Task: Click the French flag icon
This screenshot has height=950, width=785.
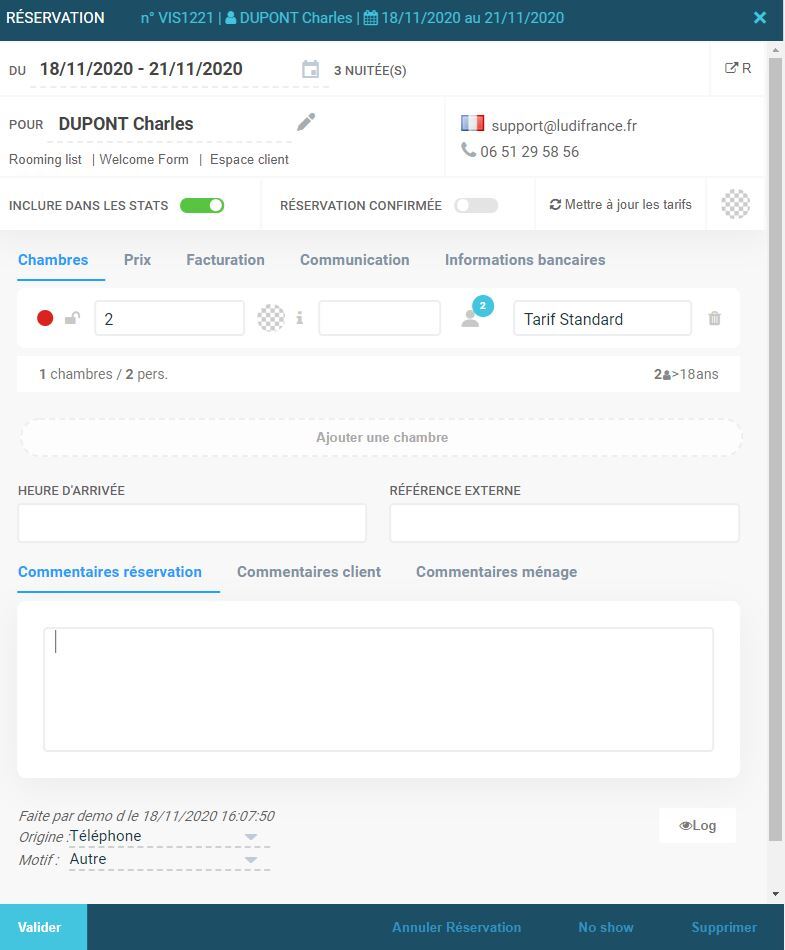Action: coord(472,124)
